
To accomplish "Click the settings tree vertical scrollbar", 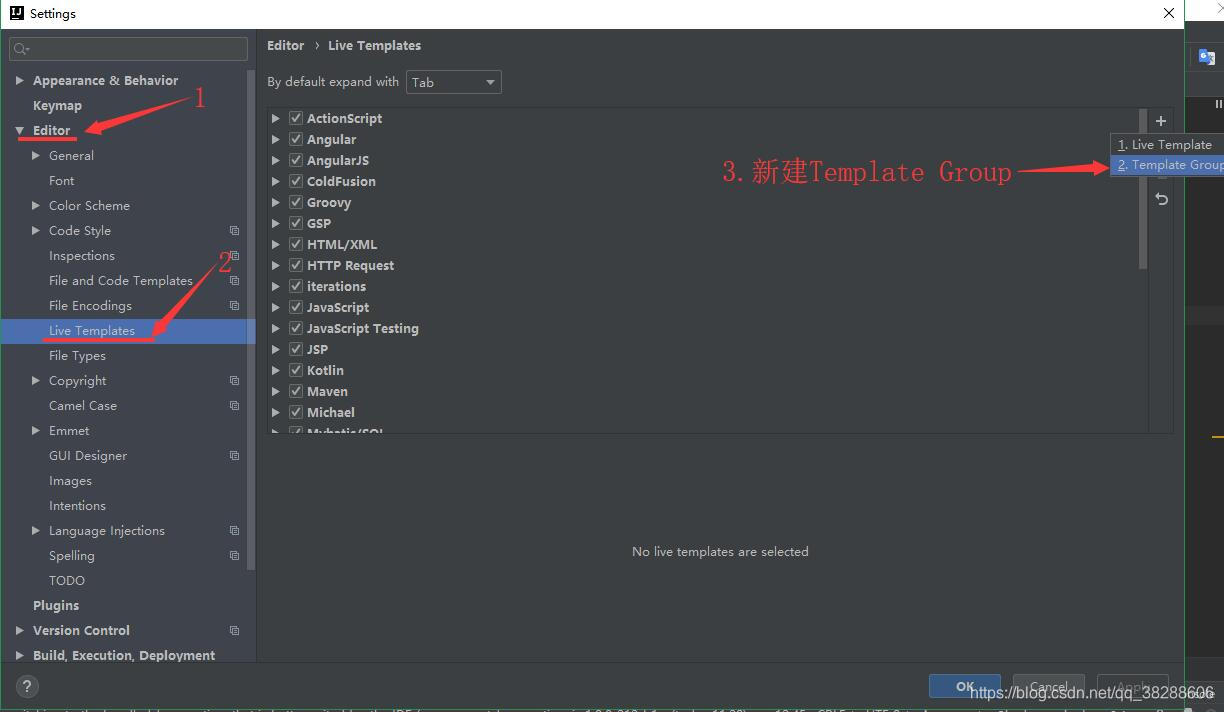I will [x=251, y=320].
